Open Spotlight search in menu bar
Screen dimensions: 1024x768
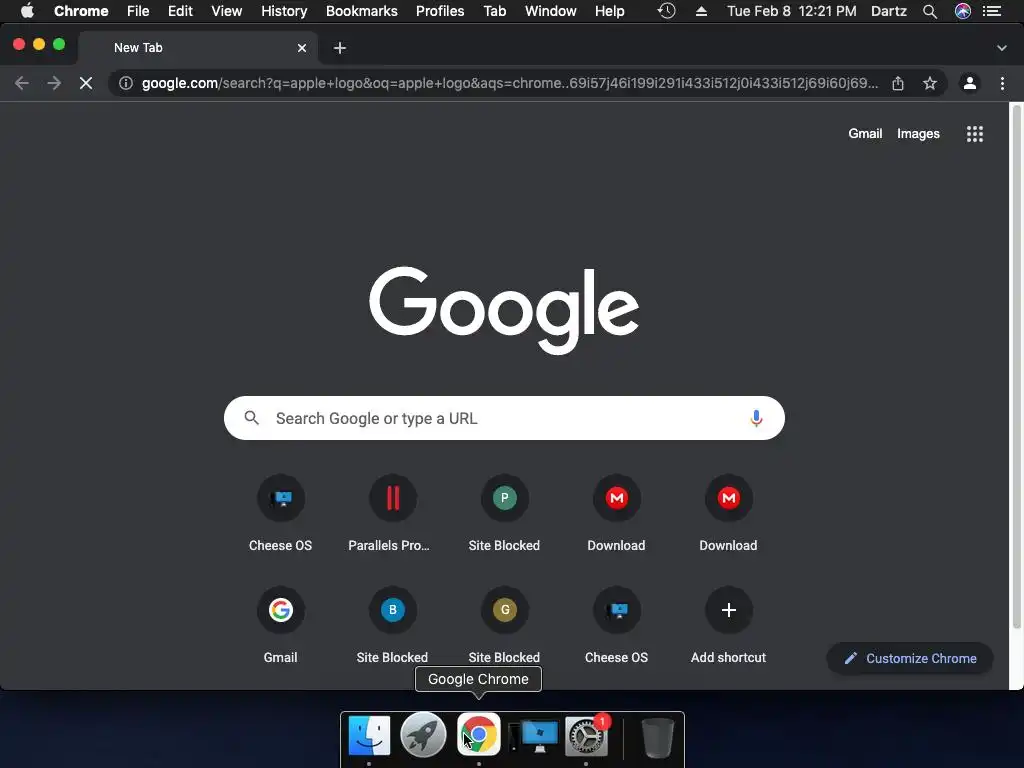(x=930, y=11)
